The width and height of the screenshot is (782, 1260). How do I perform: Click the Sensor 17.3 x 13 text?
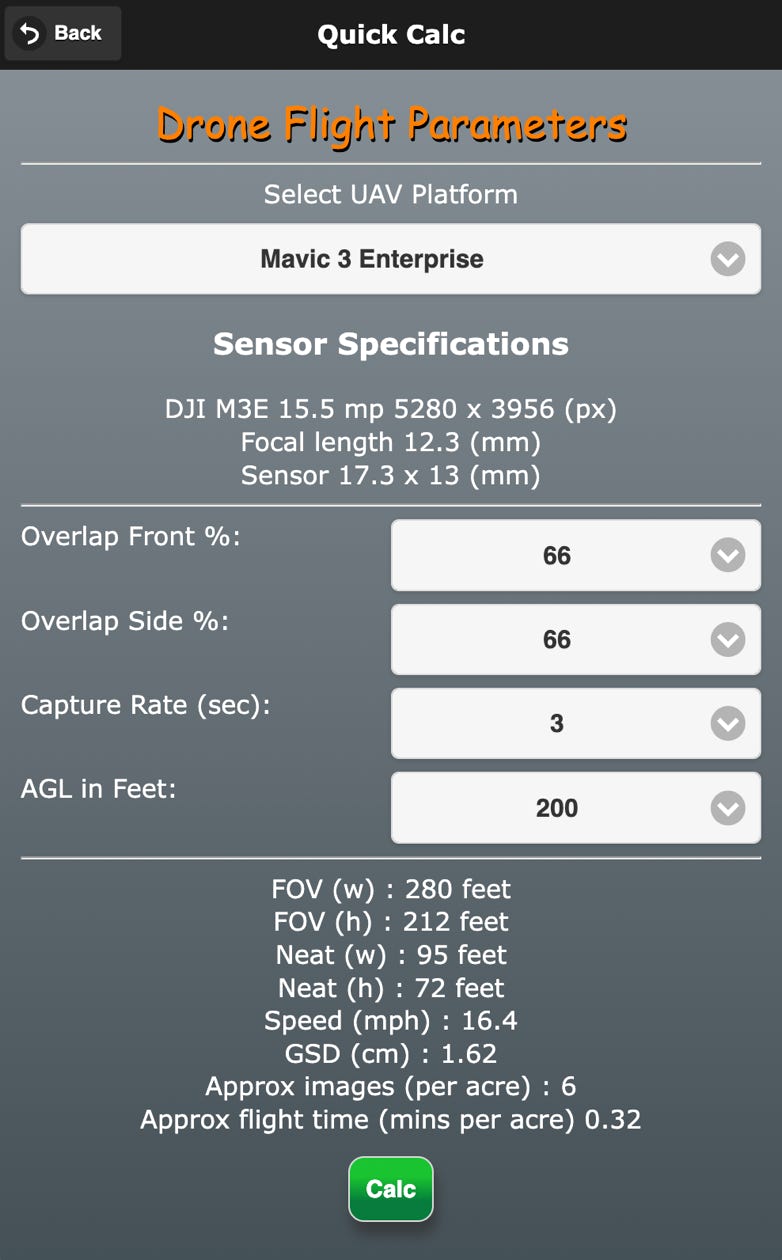click(391, 475)
